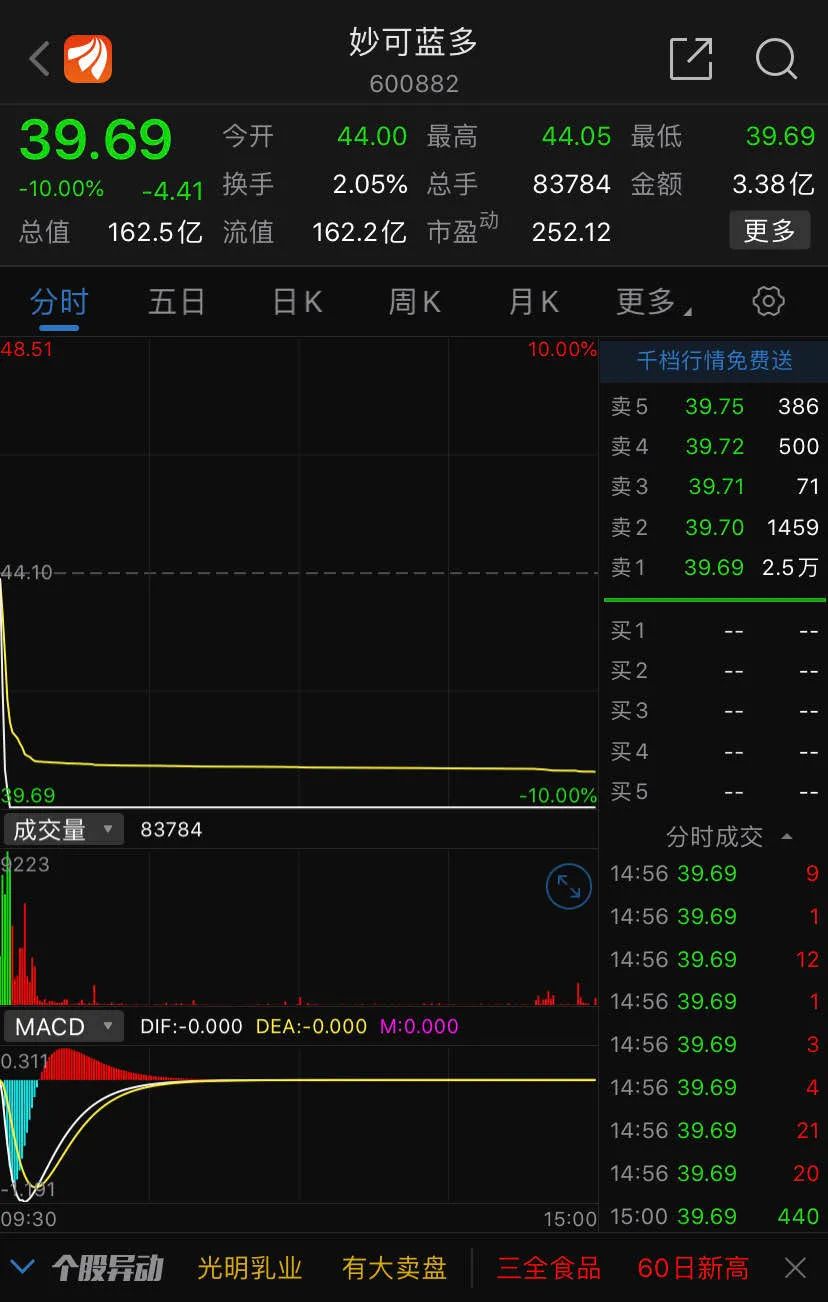The image size is (828, 1302).
Task: Switch to 月K tab
Action: pyautogui.click(x=533, y=301)
